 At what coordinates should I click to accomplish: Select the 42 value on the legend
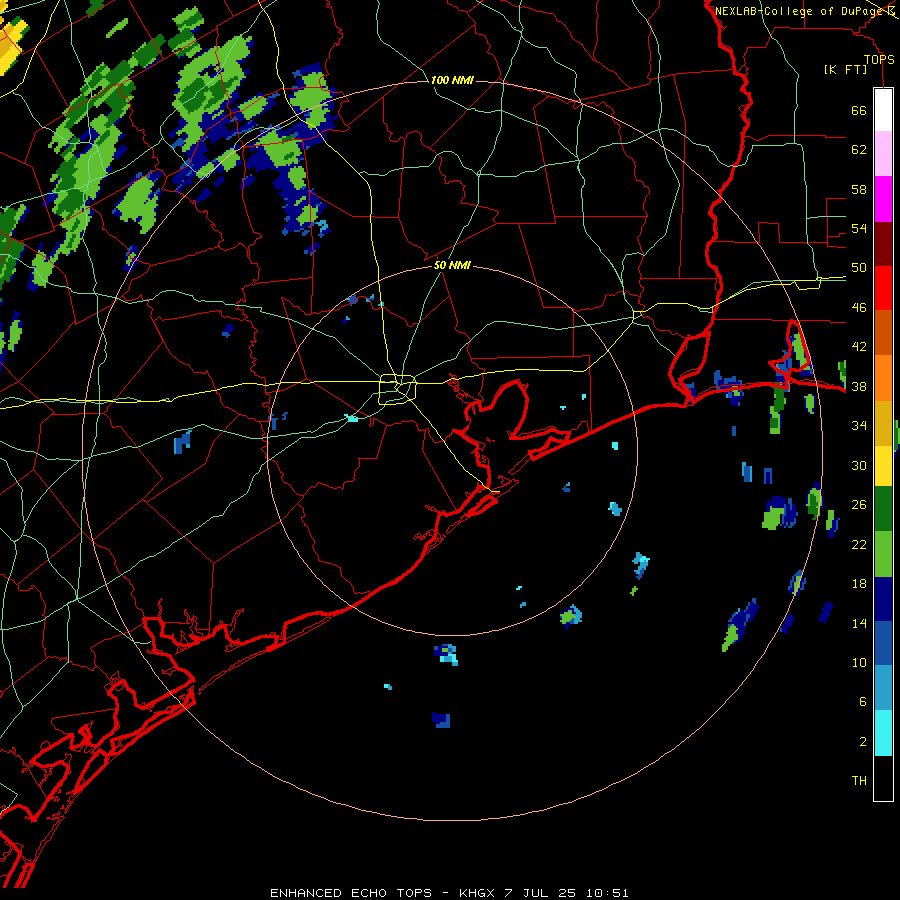859,347
